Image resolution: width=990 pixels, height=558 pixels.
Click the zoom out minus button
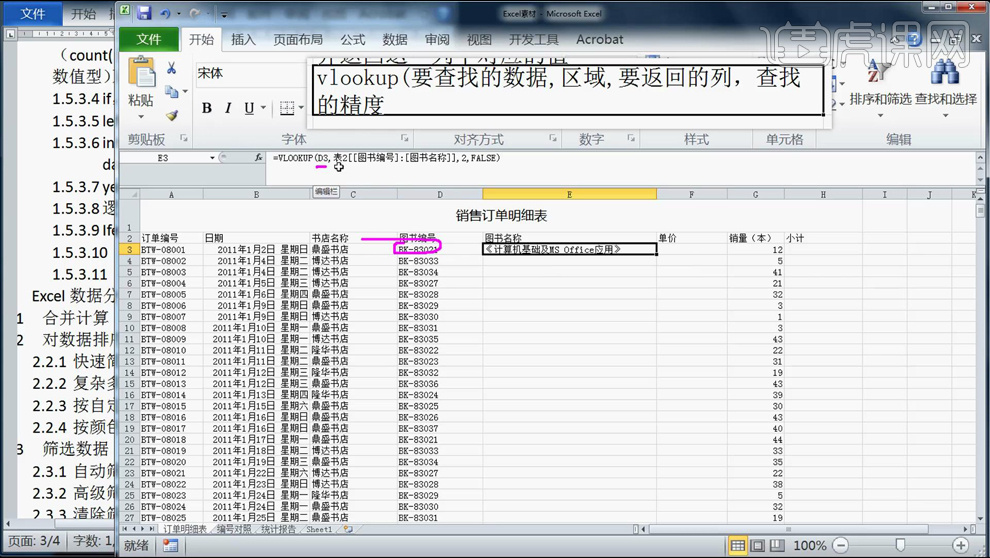[840, 545]
